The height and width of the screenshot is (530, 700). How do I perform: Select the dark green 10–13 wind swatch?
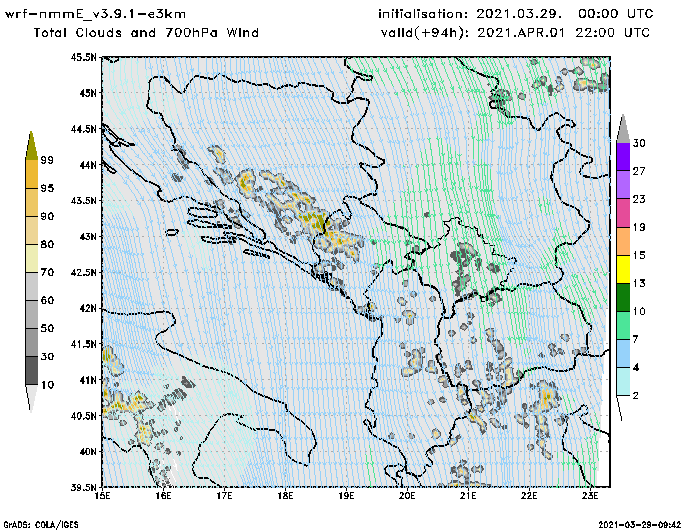click(623, 297)
